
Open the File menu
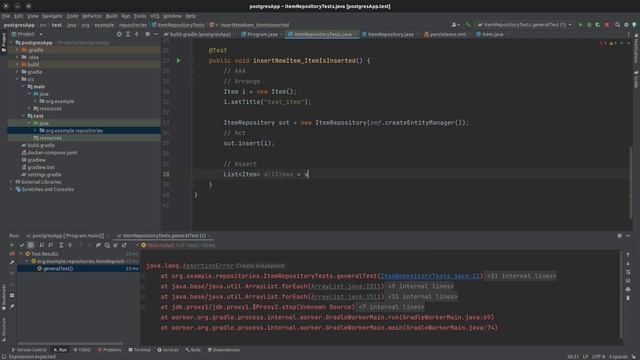click(6, 16)
